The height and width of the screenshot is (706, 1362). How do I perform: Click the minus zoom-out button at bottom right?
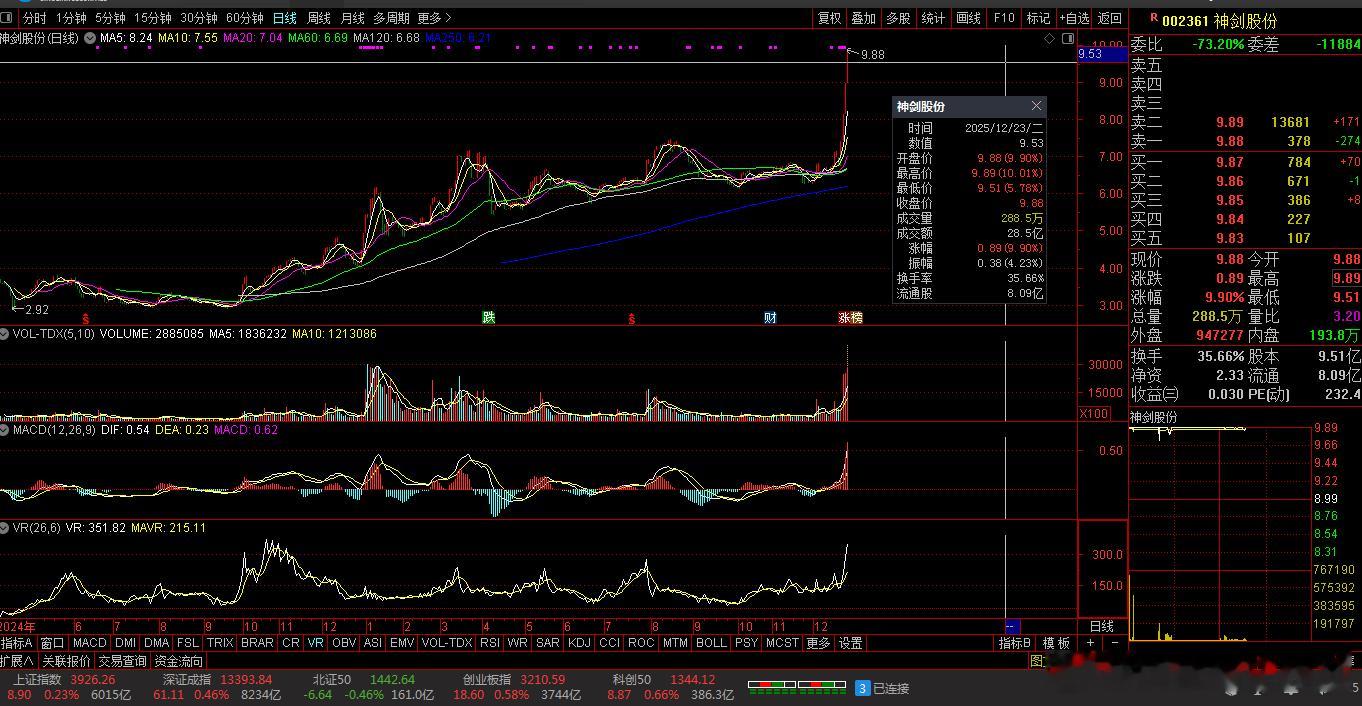point(1114,643)
